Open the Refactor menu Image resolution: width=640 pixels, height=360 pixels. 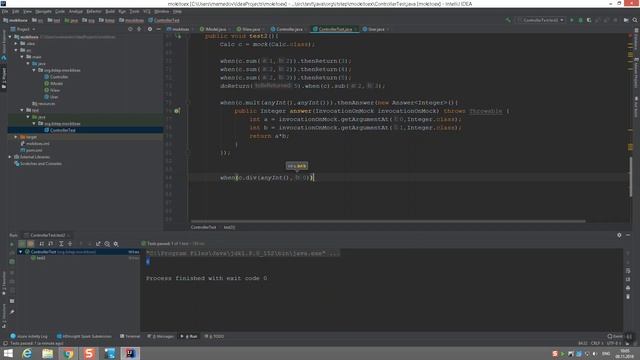point(93,11)
